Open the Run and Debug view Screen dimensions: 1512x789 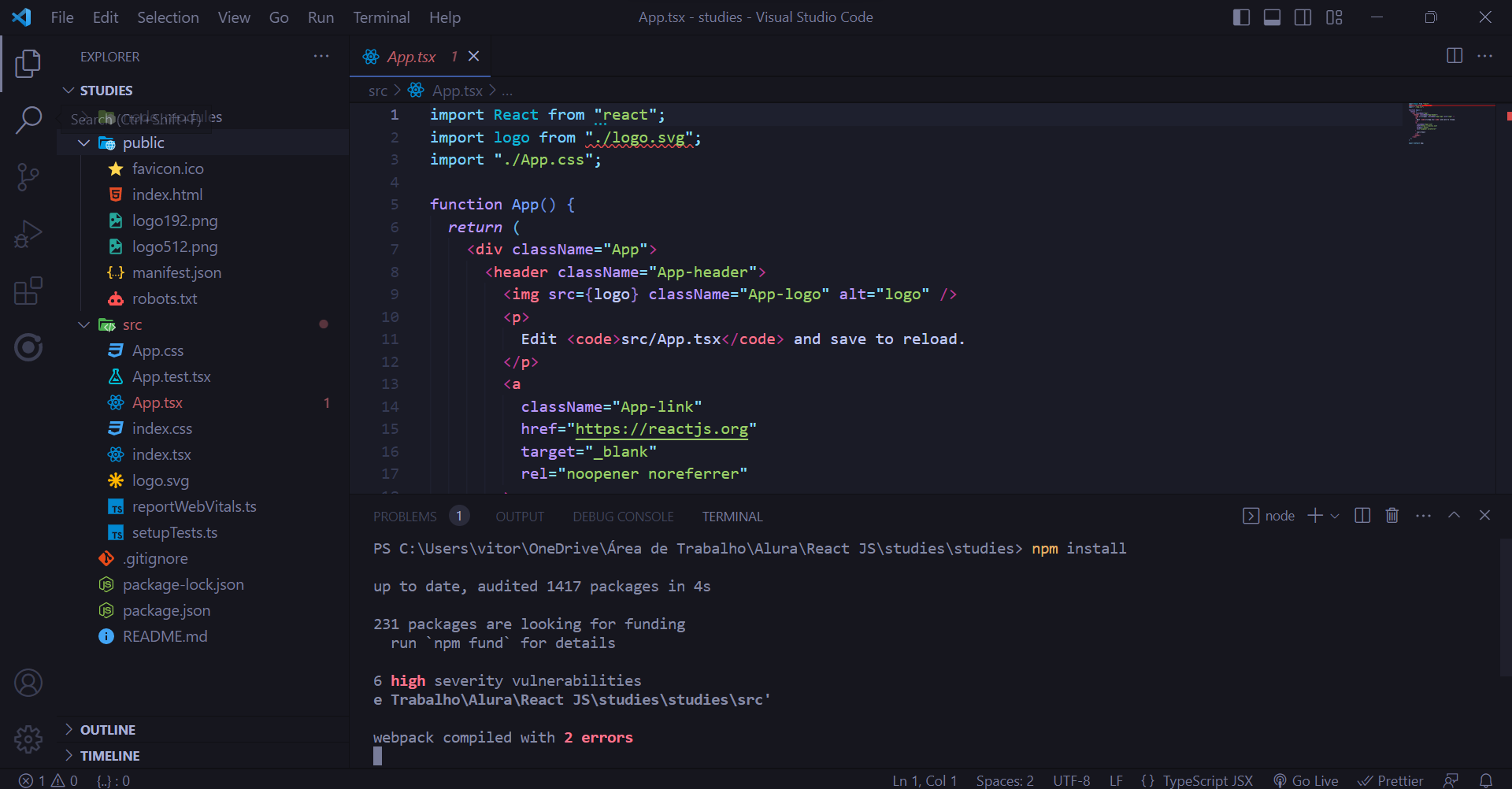pyautogui.click(x=28, y=234)
